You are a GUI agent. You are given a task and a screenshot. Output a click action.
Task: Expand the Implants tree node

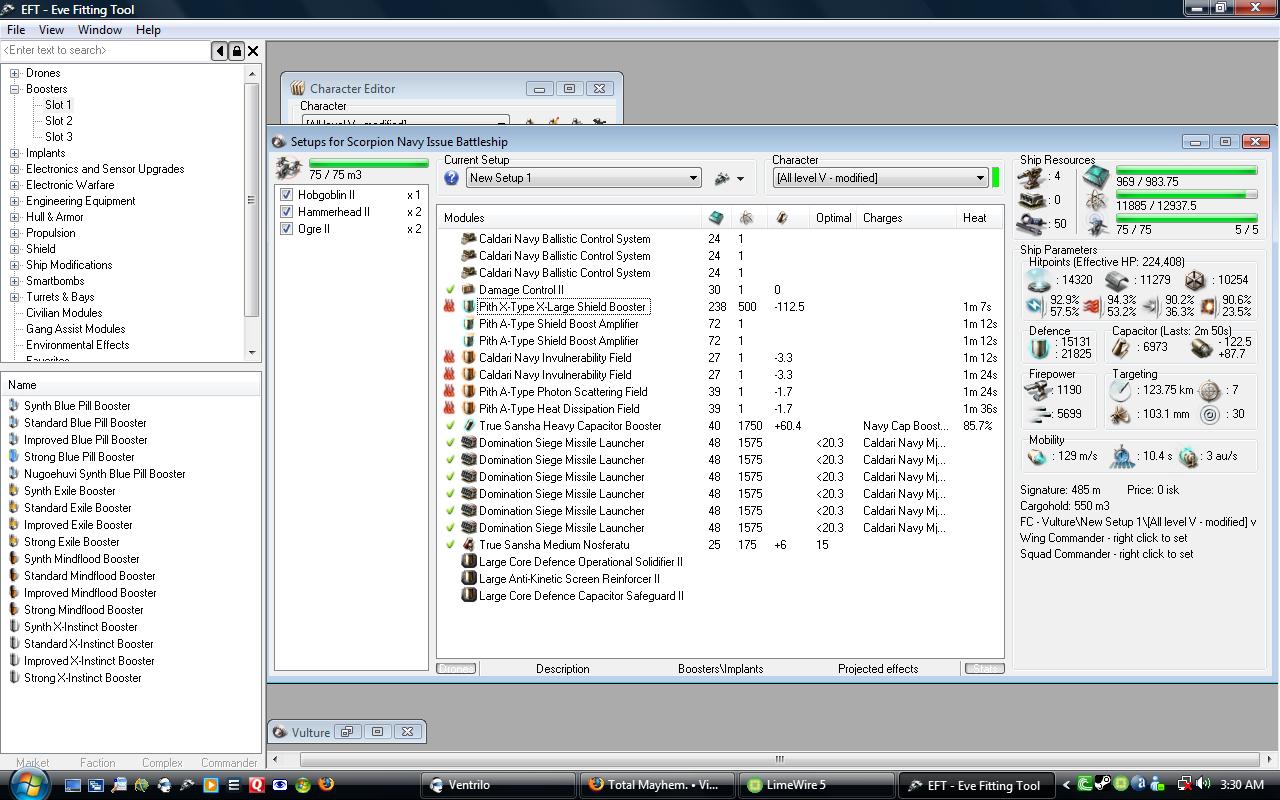pyautogui.click(x=15, y=153)
